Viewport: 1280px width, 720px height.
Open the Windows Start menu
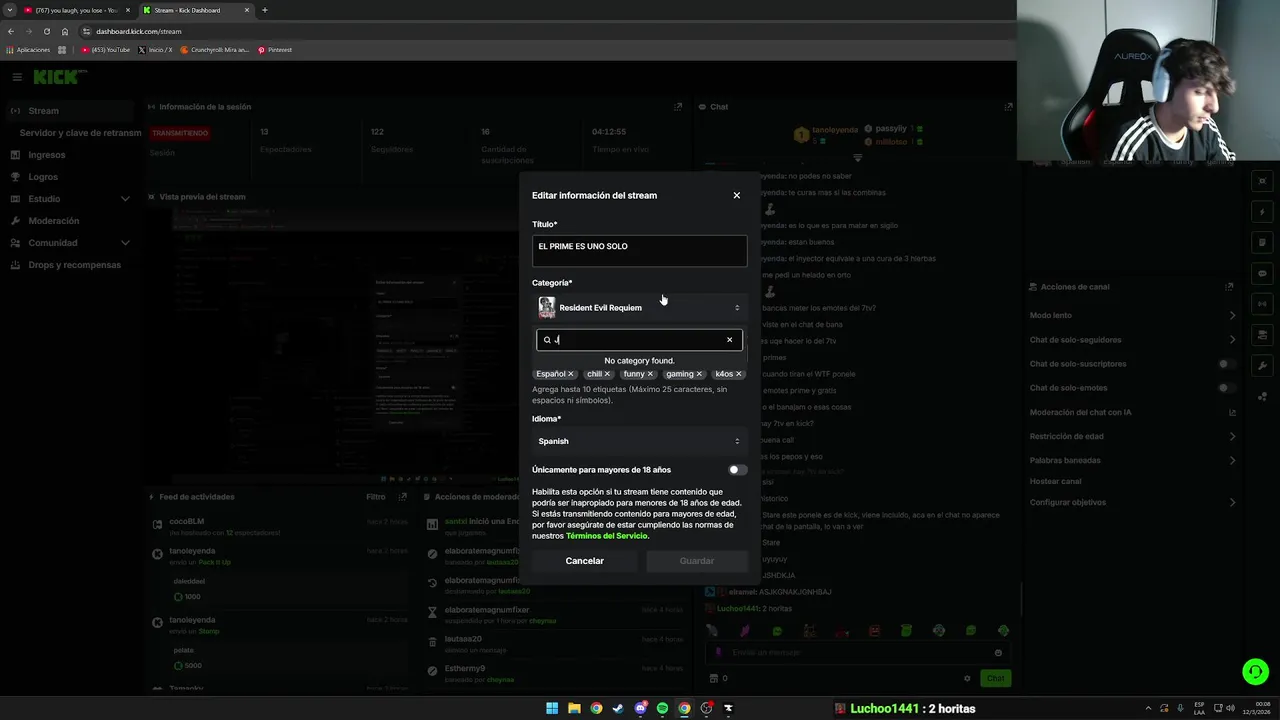pyautogui.click(x=552, y=708)
